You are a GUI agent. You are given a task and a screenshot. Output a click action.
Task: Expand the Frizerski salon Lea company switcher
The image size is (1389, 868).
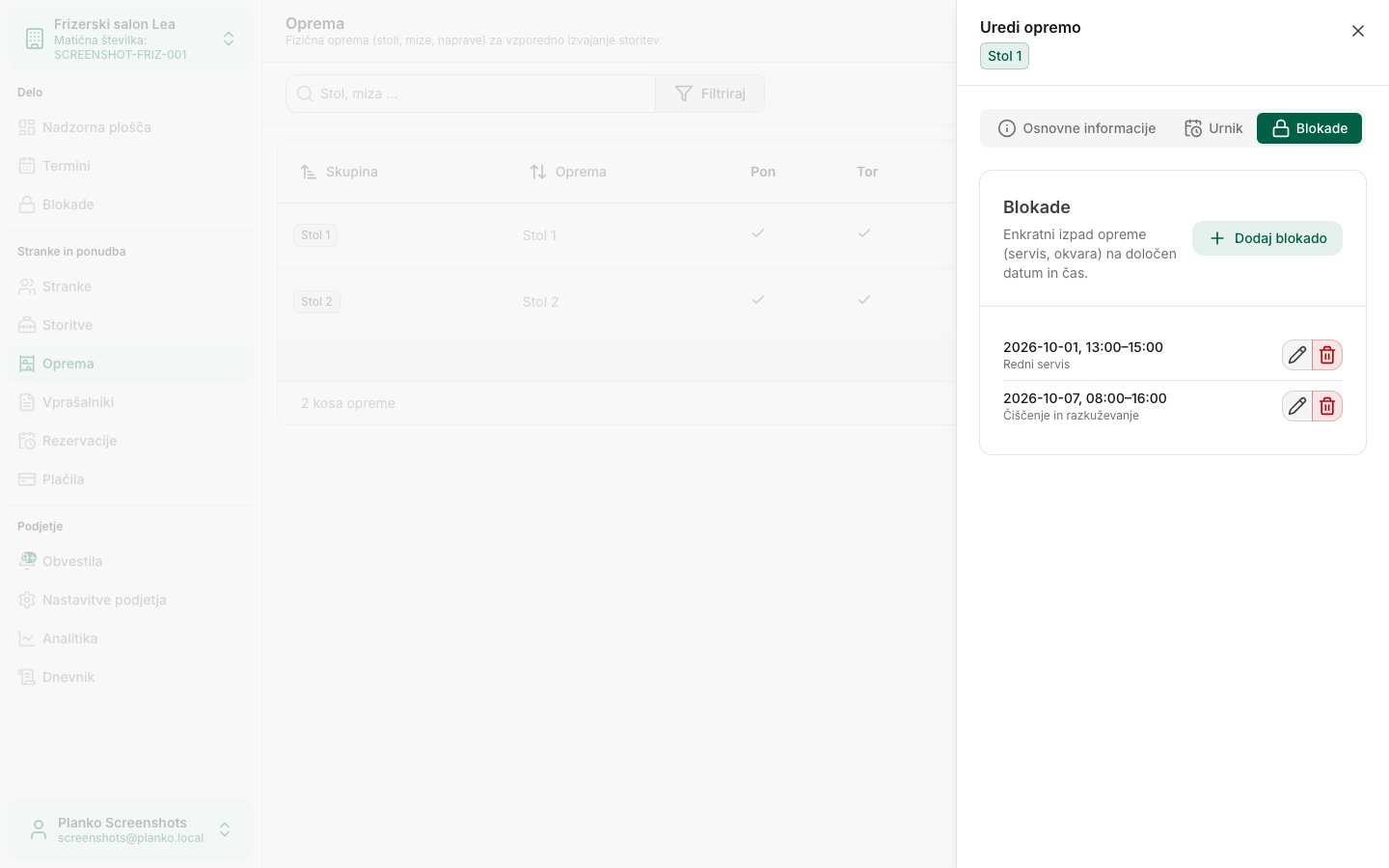(x=131, y=39)
